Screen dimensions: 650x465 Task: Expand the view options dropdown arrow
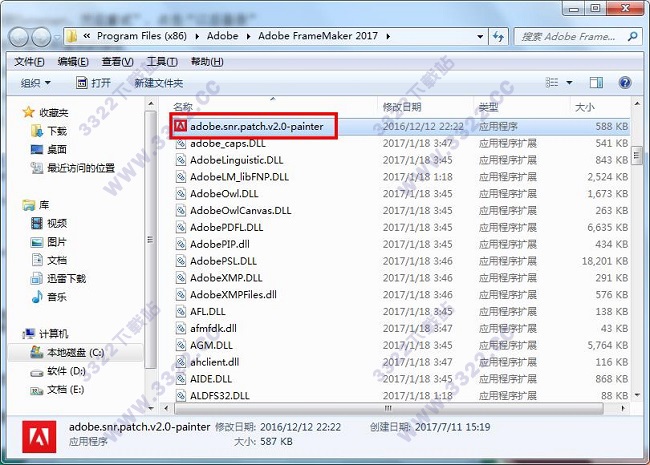pos(569,82)
